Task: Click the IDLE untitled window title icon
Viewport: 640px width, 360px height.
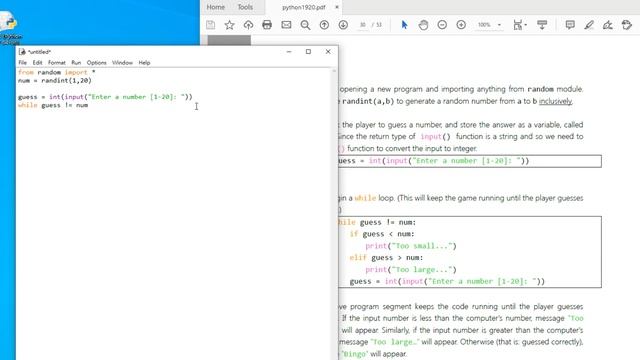Action: tap(22, 52)
